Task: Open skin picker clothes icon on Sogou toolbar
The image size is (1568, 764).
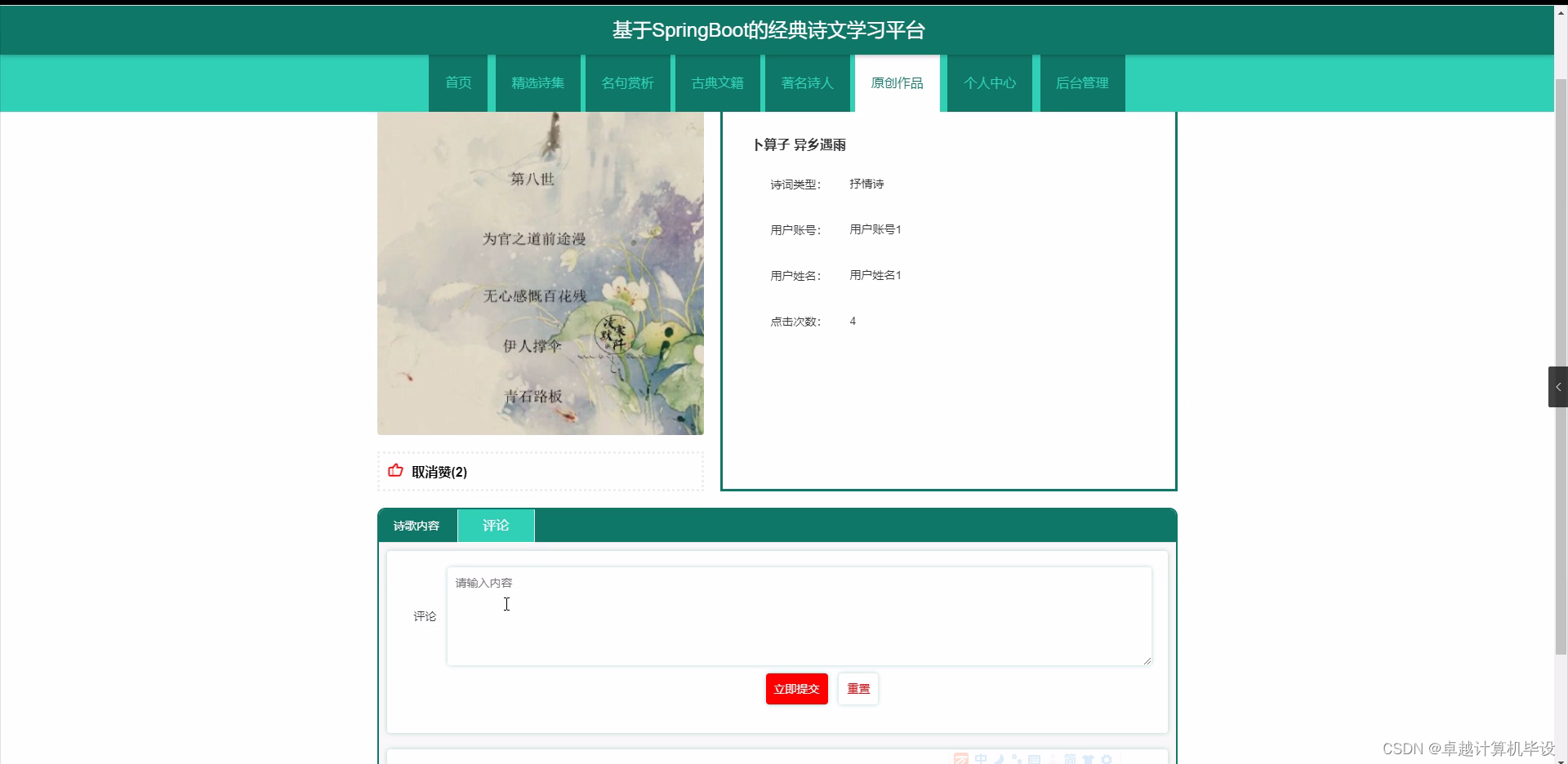Action: (x=1089, y=758)
